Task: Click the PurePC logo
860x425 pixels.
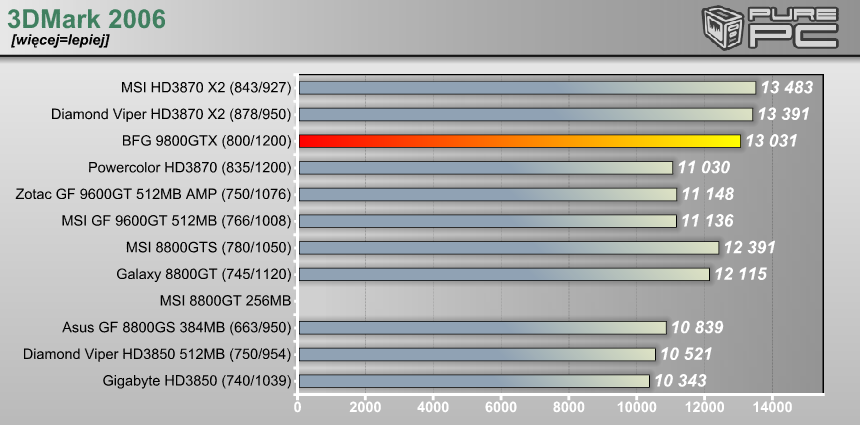Action: click(x=770, y=28)
